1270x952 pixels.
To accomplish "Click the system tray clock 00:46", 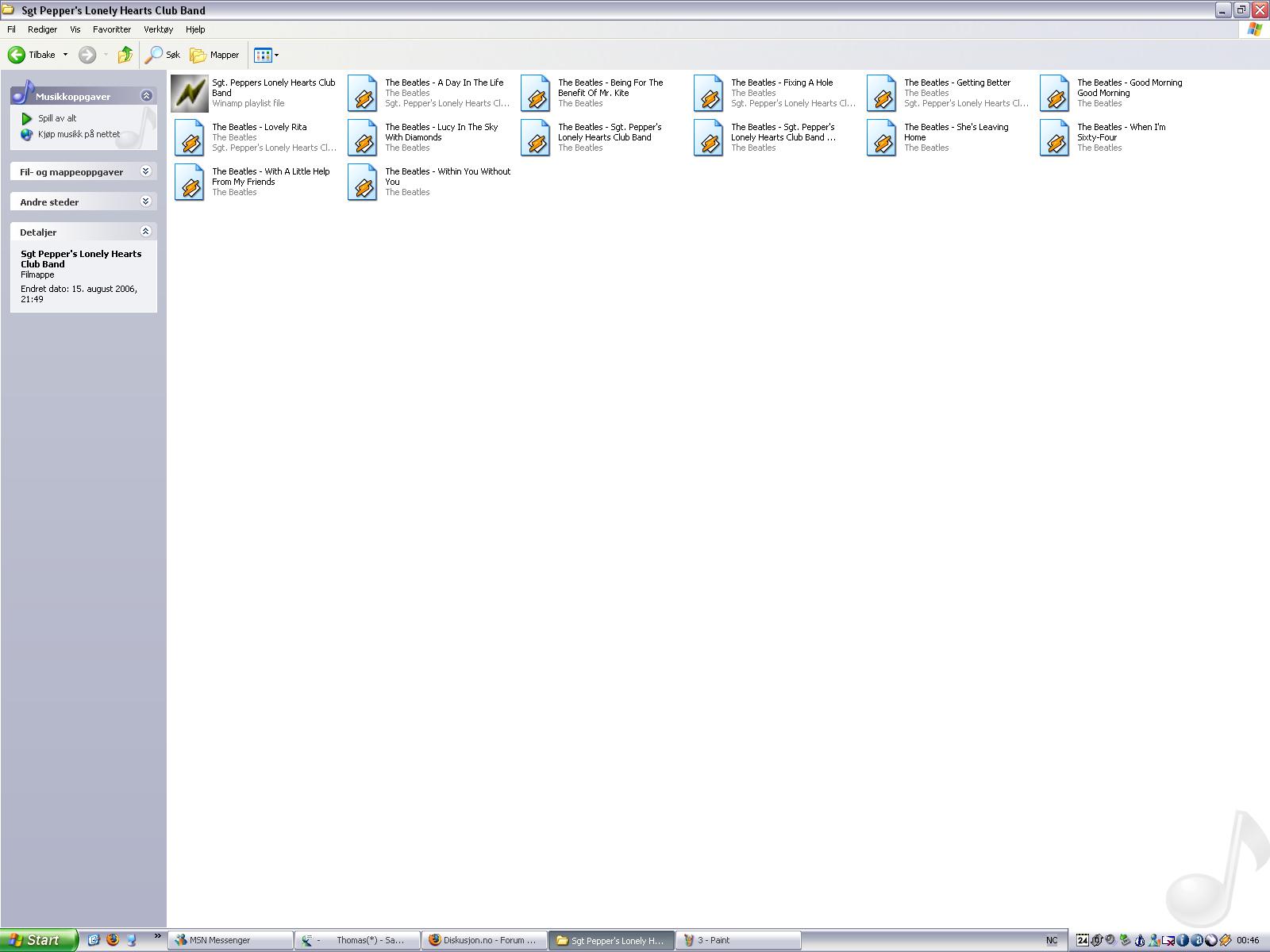I will [1248, 940].
